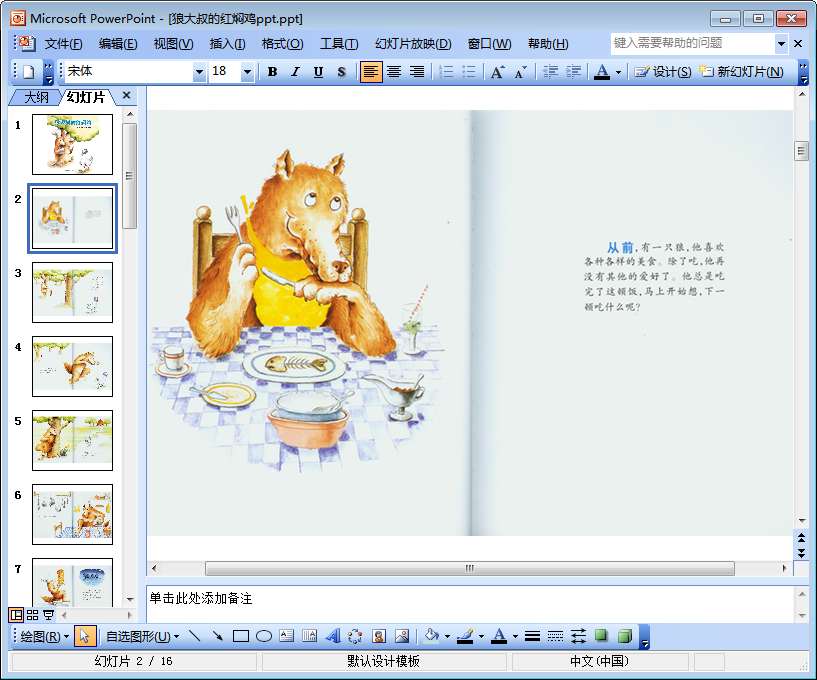
Task: Choose Dash Style
Action: [x=555, y=636]
